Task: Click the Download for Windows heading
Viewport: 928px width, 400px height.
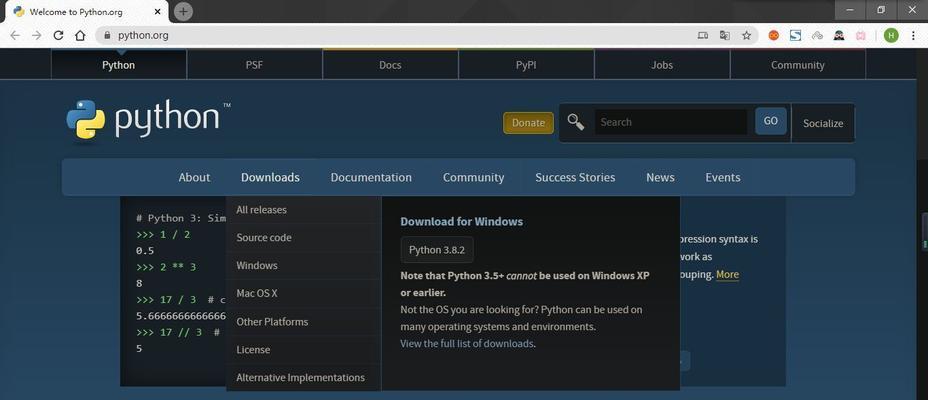Action: (x=462, y=222)
